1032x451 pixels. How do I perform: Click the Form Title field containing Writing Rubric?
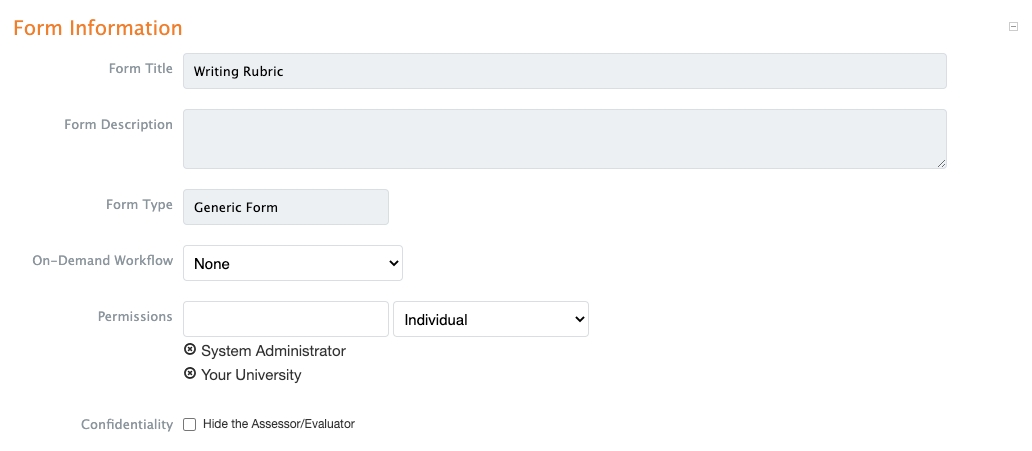(564, 71)
